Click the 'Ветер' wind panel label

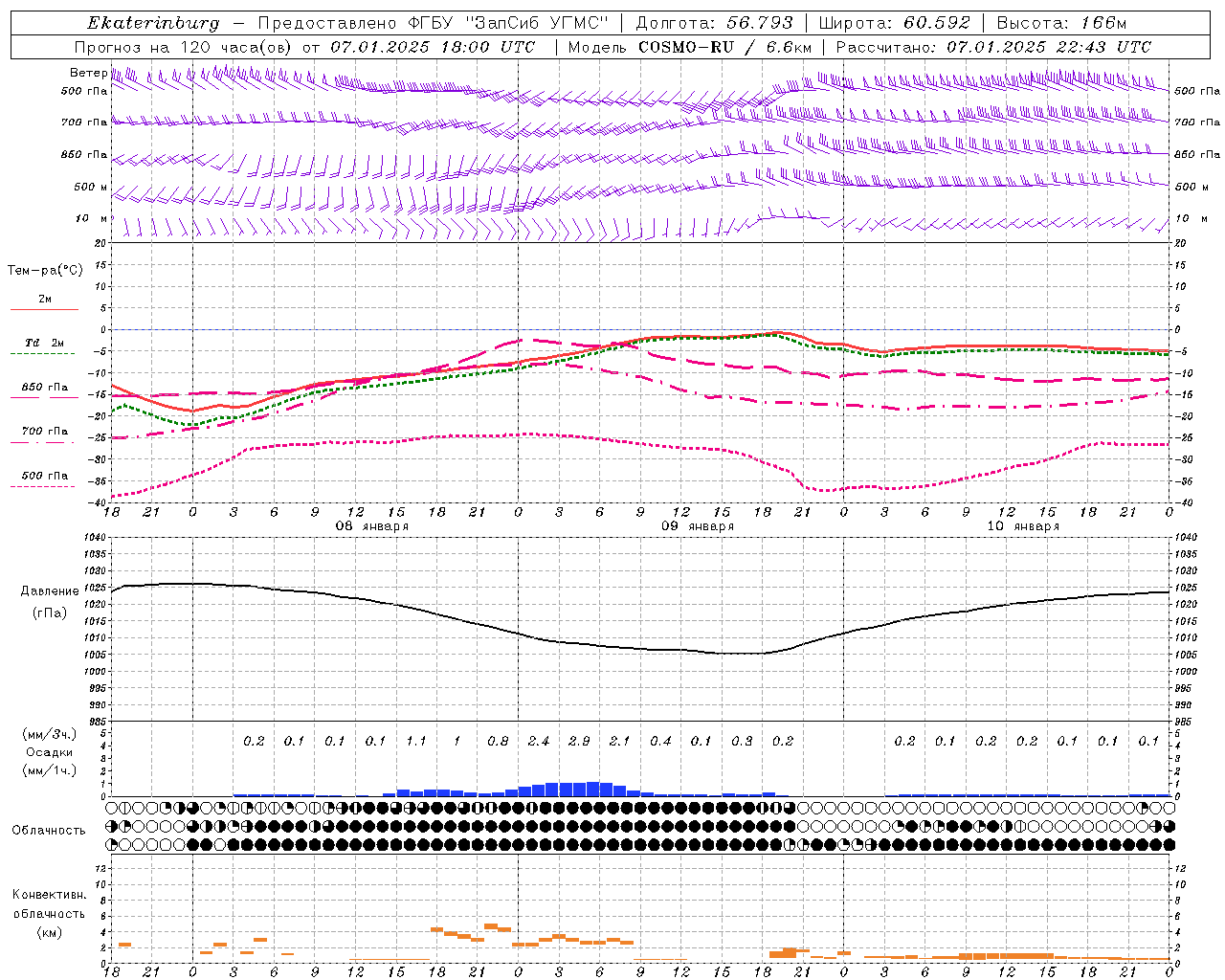(88, 73)
